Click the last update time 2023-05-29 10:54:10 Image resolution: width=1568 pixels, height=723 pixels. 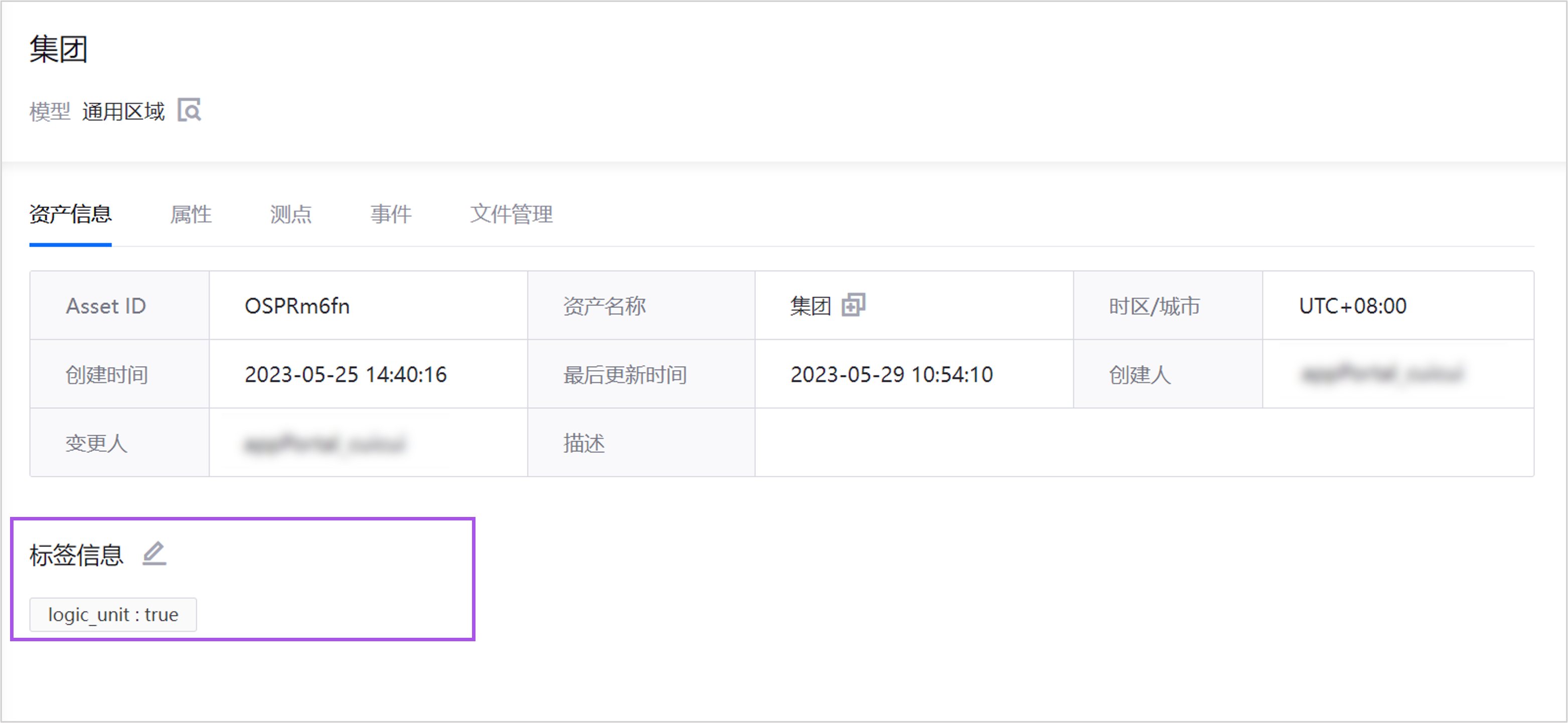tap(891, 374)
